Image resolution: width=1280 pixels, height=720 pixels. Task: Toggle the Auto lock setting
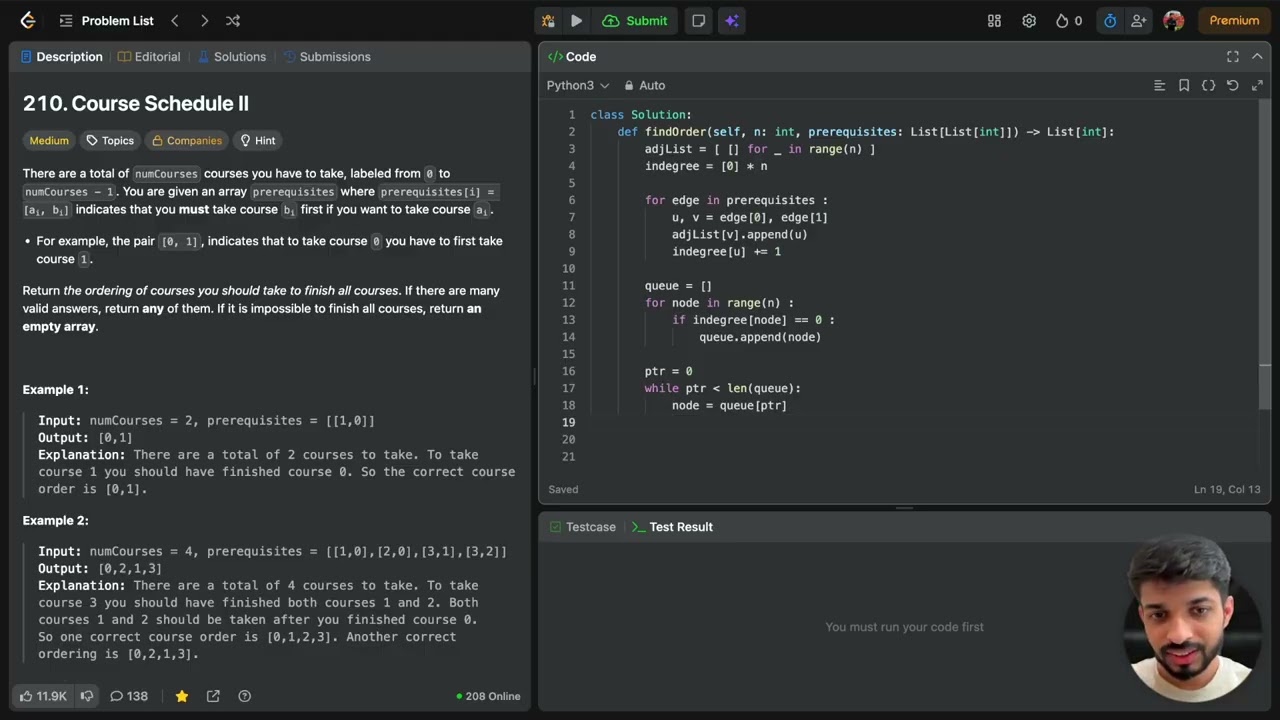pos(645,86)
